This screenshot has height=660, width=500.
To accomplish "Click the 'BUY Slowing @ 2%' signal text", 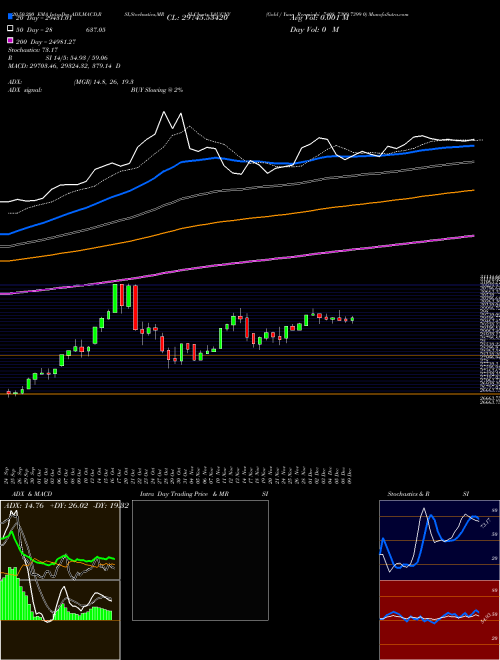I will (157, 90).
